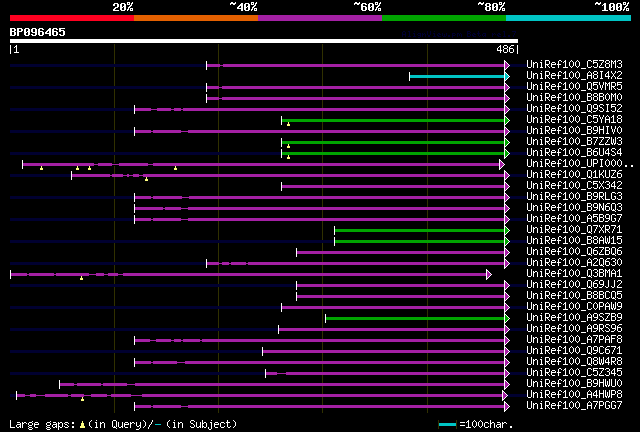The image size is (640, 432).
Task: Select the truncated UniRef100_UPI000.. label
Action: (x=580, y=164)
